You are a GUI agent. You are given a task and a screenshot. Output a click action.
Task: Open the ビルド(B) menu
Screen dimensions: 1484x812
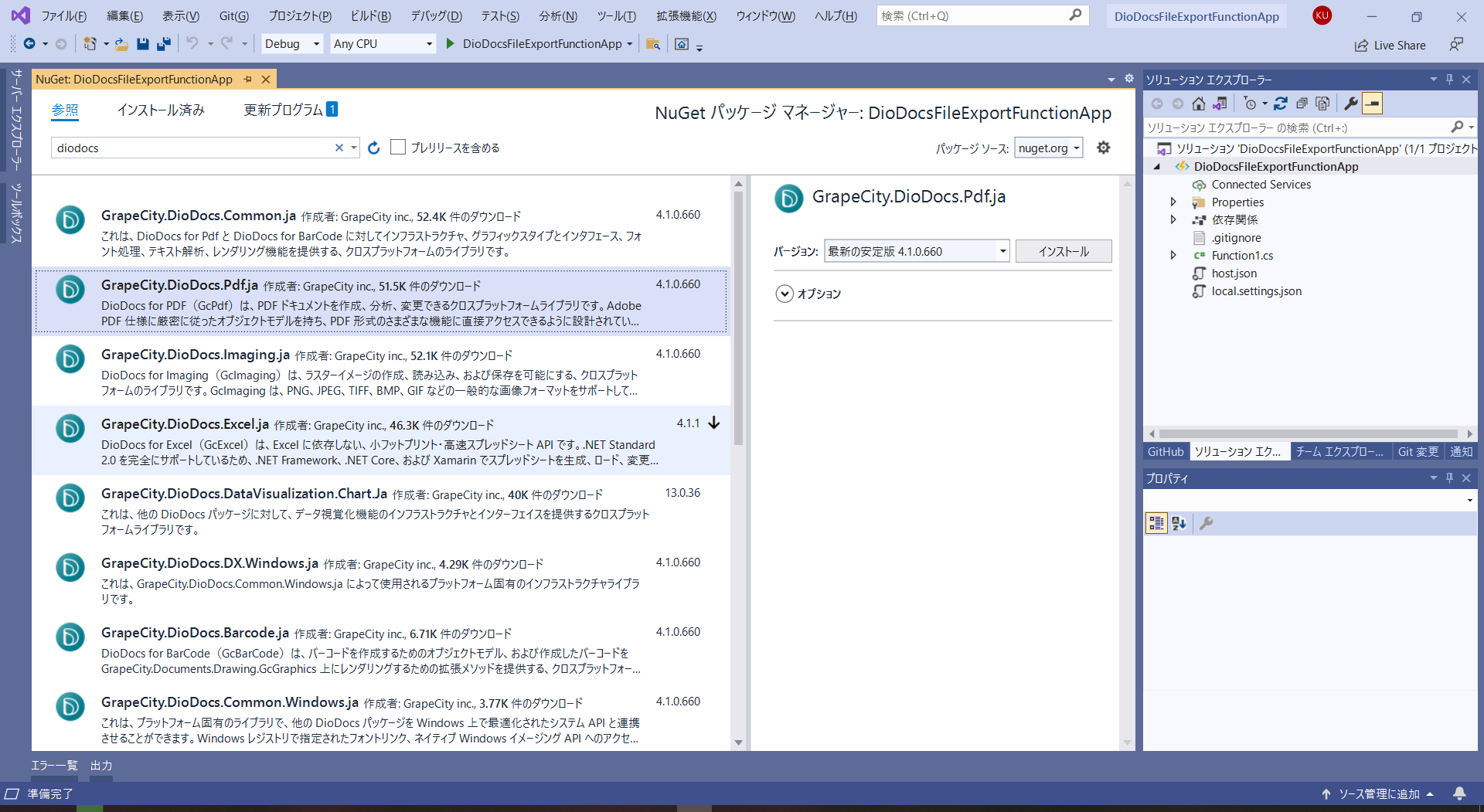pos(371,16)
